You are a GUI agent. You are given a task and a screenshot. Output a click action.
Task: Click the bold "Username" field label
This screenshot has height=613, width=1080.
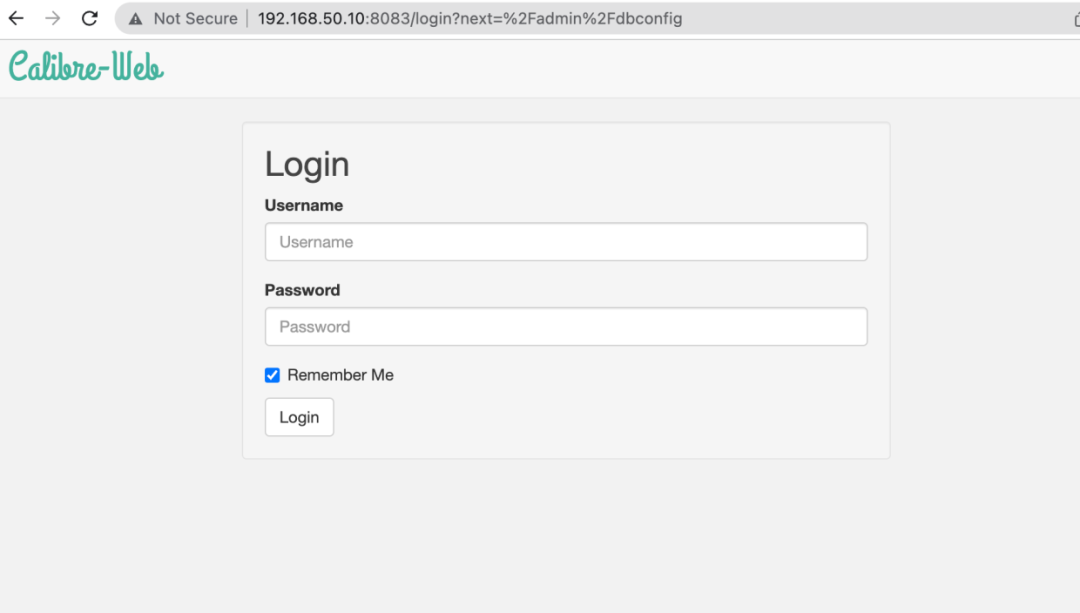[304, 205]
